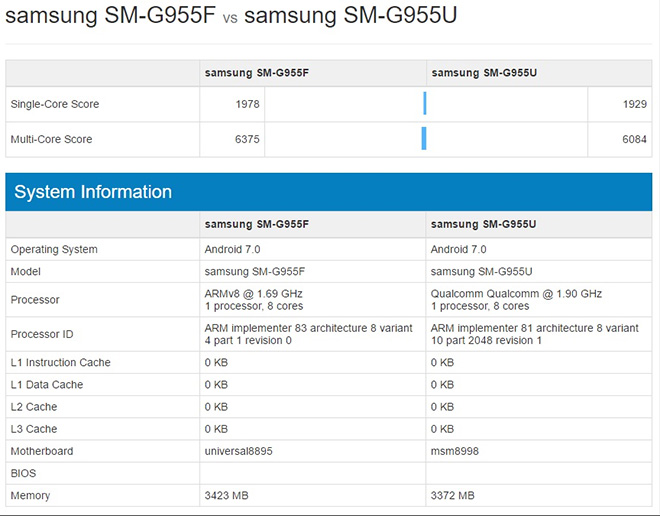Select the L2 Cache label

[34, 407]
